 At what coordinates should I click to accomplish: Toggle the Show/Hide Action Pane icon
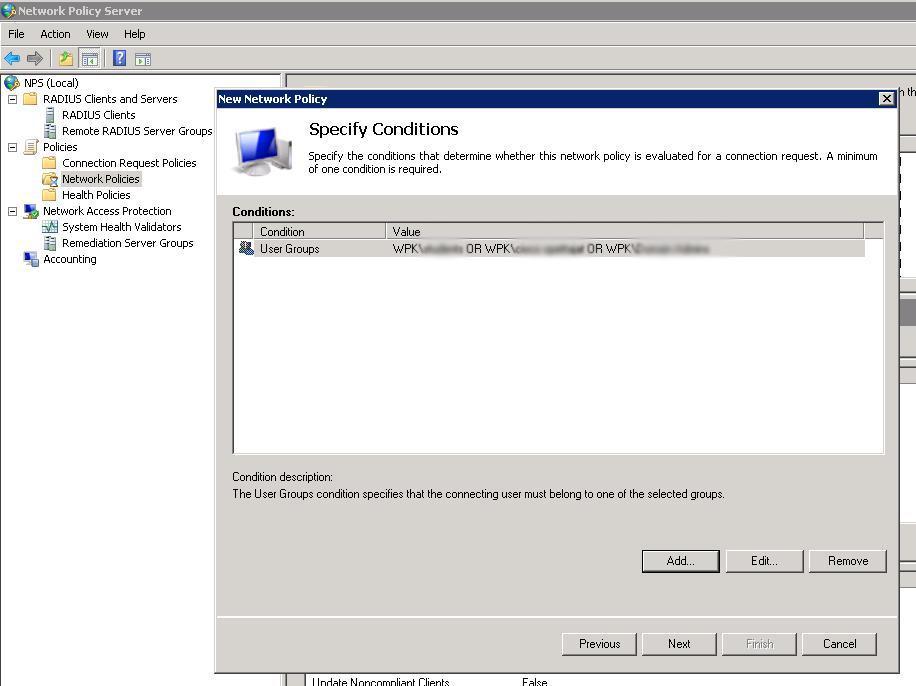click(143, 58)
